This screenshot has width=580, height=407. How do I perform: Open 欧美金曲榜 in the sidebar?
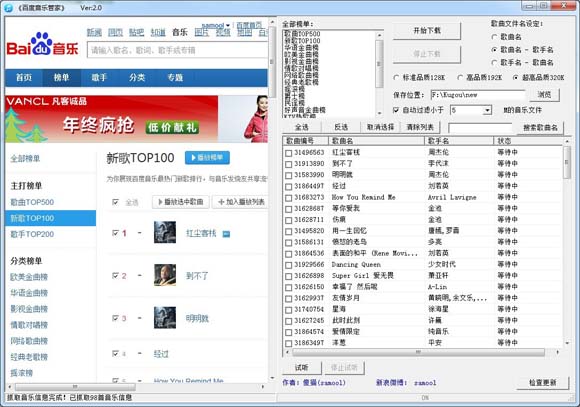tap(29, 277)
